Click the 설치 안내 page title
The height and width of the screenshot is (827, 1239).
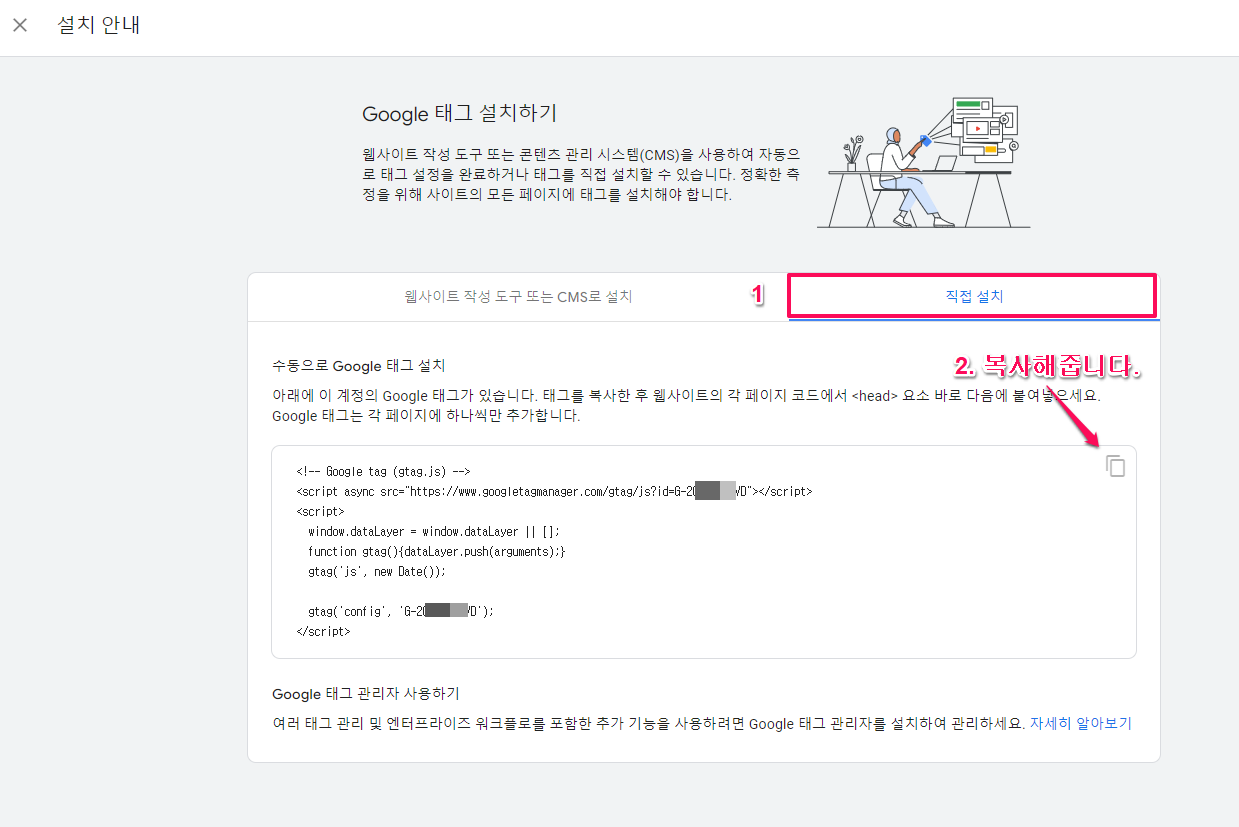tap(99, 25)
